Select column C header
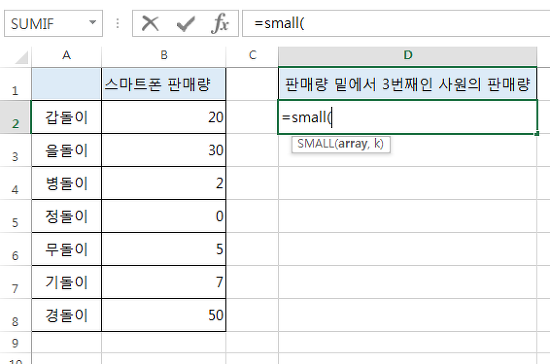Image resolution: width=550 pixels, height=364 pixels. click(252, 55)
